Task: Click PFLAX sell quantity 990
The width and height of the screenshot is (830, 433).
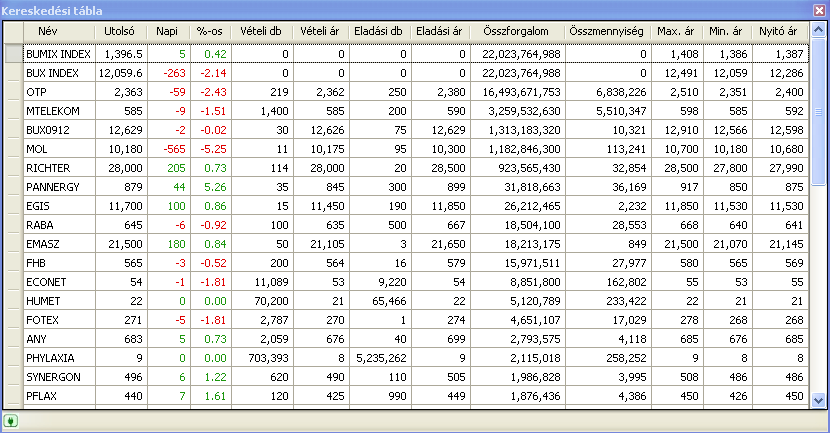Action: [397, 396]
